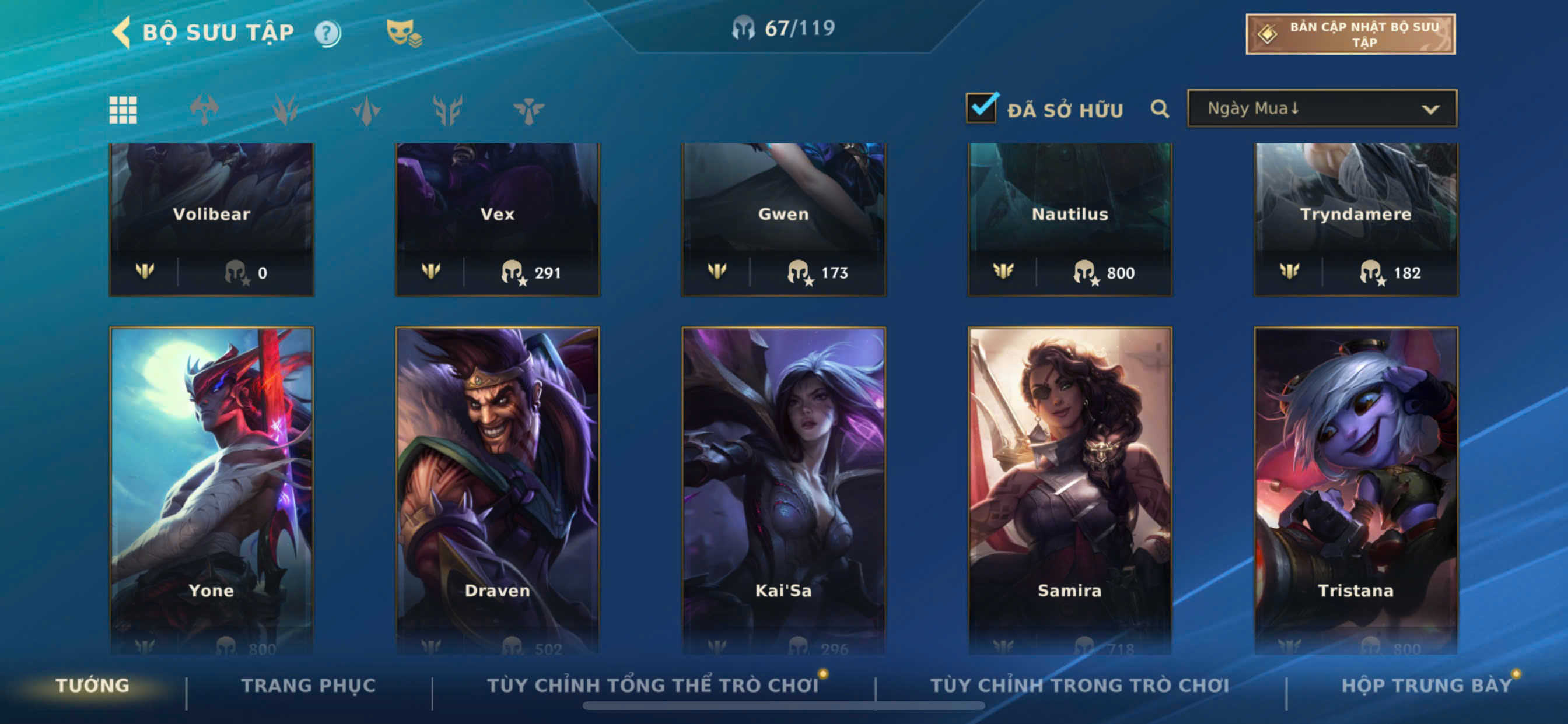Open champion search with the magnifier icon
Viewport: 1568px width, 724px height.
point(1160,109)
